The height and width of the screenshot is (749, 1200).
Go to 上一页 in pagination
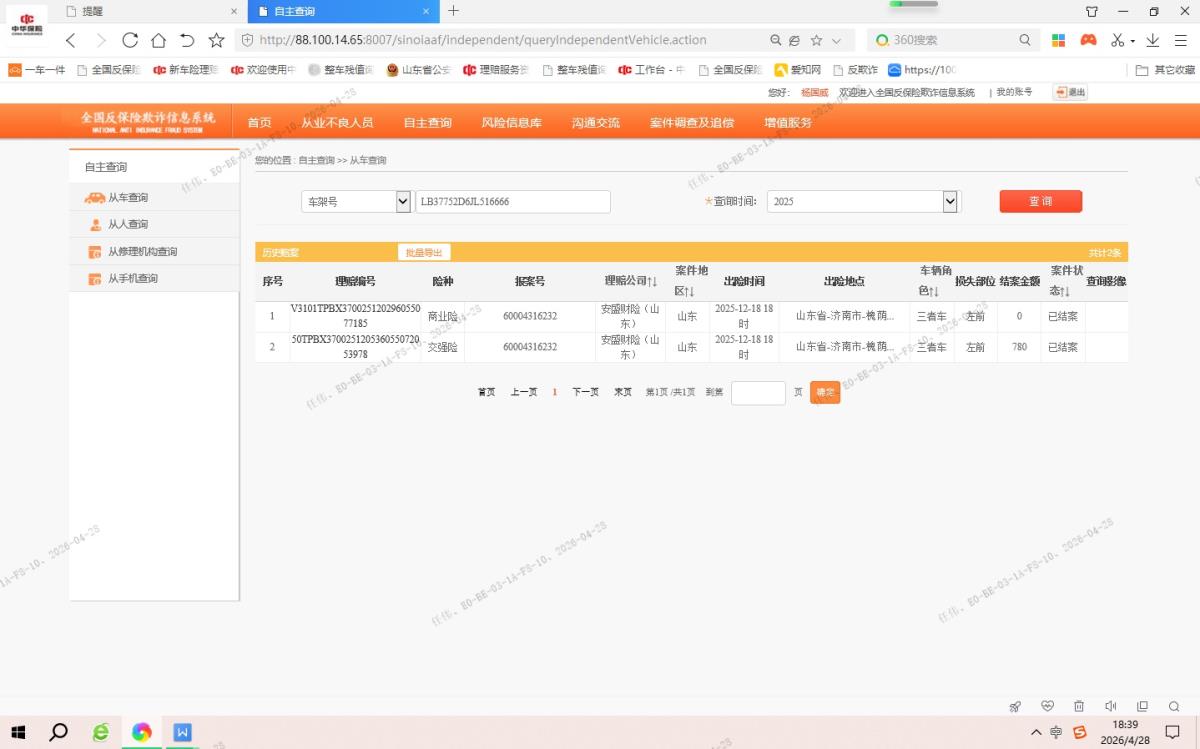[x=523, y=392]
